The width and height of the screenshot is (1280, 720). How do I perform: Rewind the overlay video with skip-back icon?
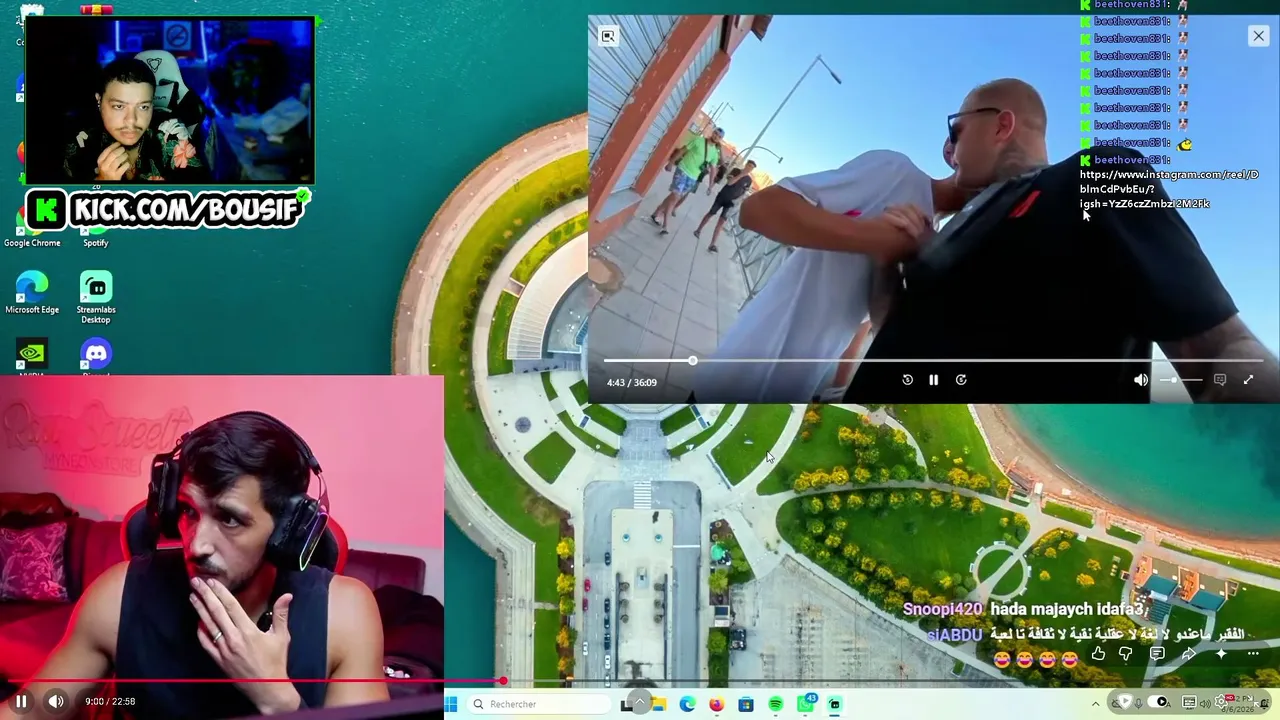click(x=907, y=380)
